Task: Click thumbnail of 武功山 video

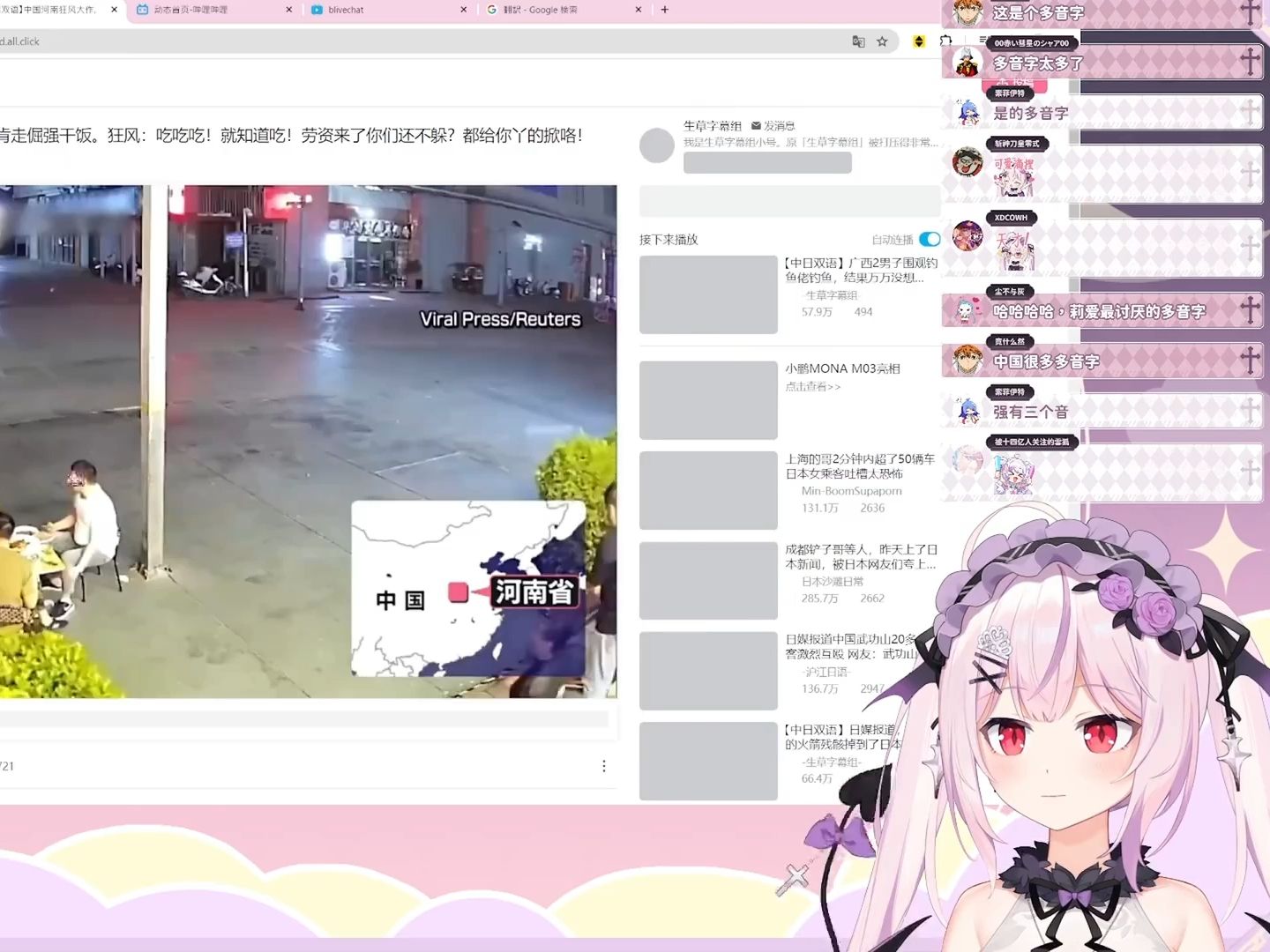Action: pos(708,671)
